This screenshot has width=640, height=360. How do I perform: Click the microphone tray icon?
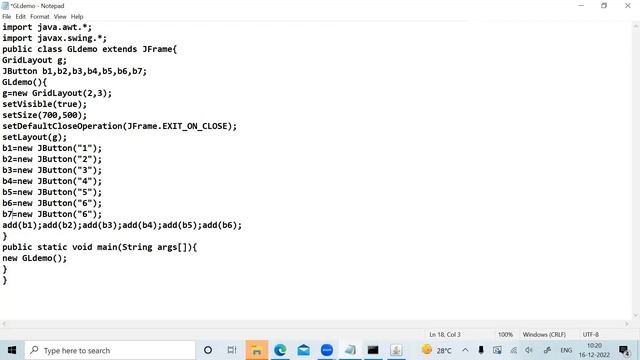coord(481,350)
